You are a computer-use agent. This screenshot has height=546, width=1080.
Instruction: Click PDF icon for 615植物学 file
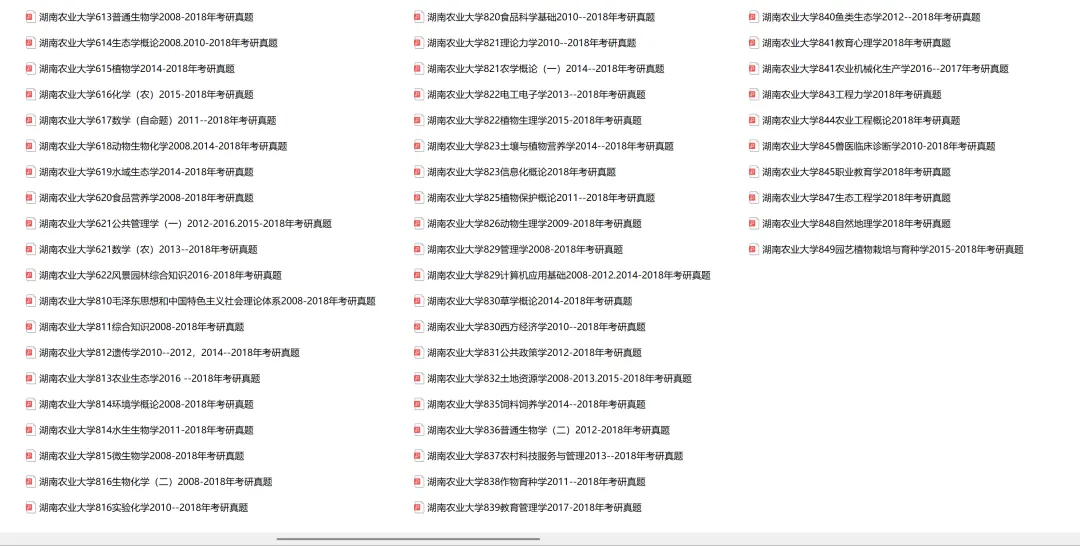(x=30, y=68)
